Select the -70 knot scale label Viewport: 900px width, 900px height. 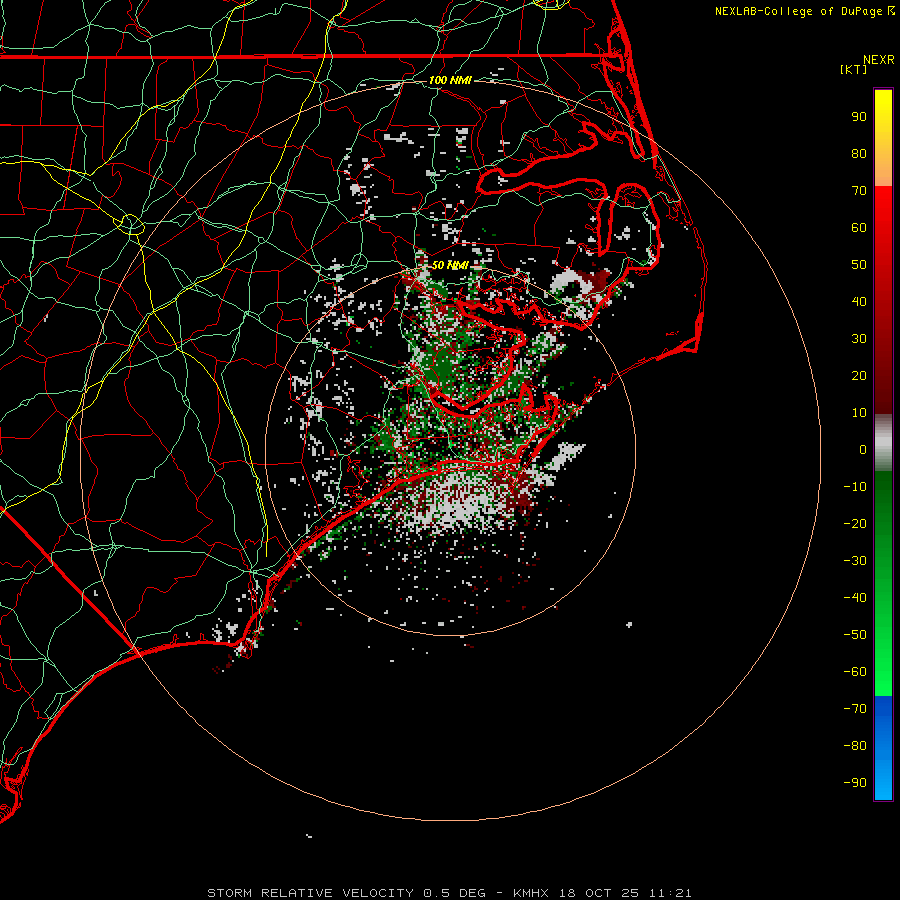tap(855, 709)
